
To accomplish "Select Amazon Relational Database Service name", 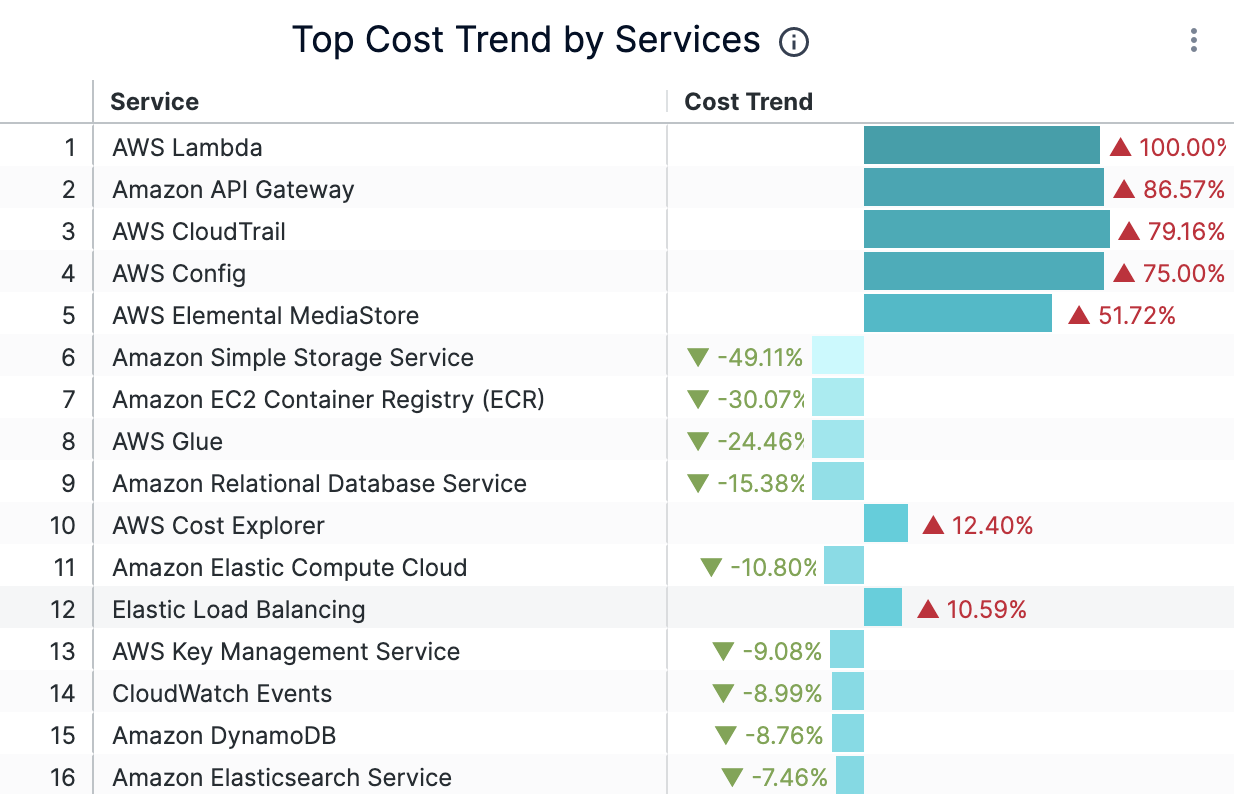I will (x=319, y=484).
